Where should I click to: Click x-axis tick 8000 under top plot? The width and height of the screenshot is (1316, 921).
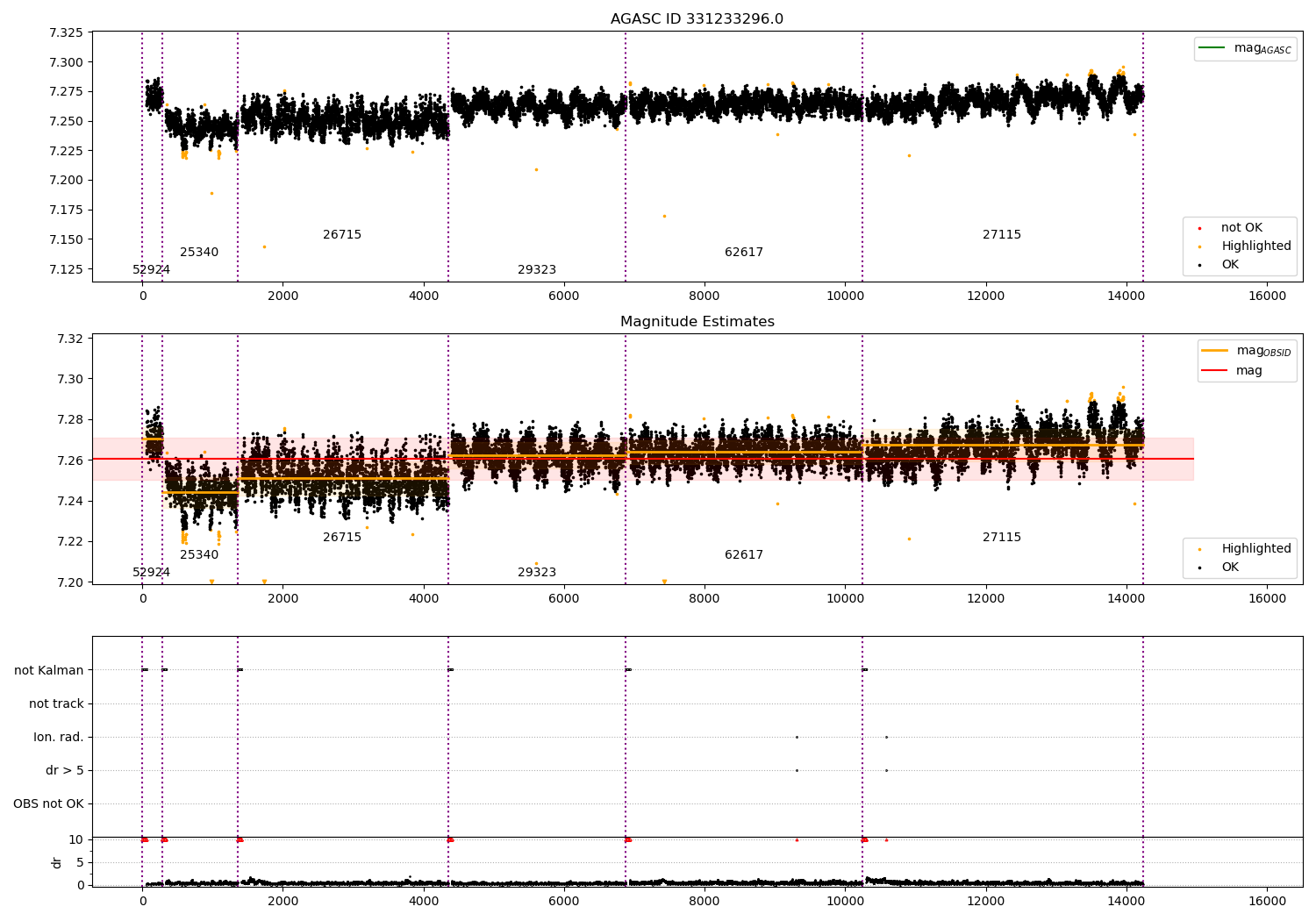[x=704, y=296]
